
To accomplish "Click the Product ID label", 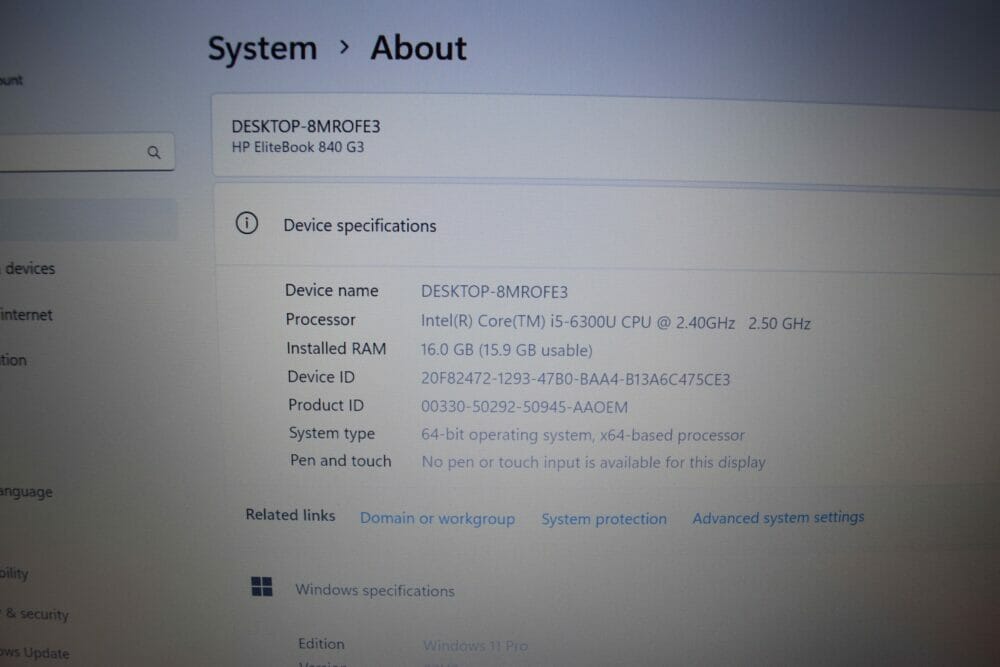I will (x=326, y=405).
